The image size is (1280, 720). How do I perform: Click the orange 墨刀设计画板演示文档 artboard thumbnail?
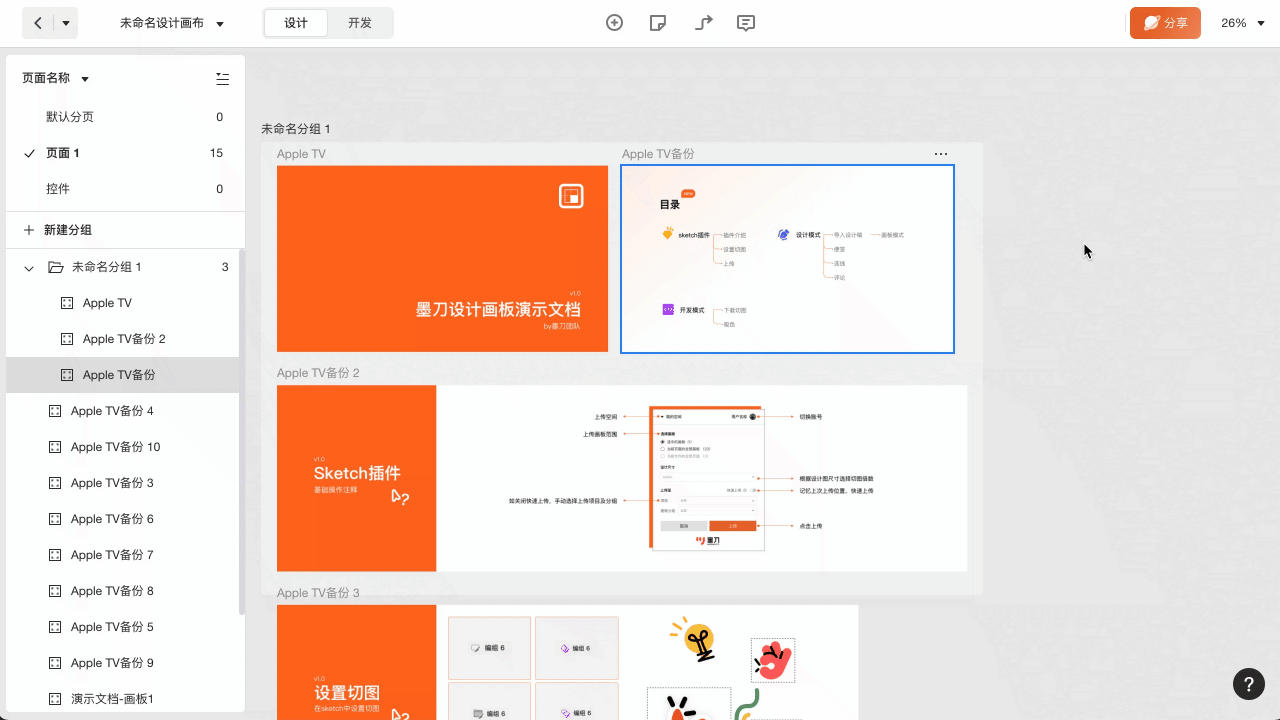click(442, 258)
